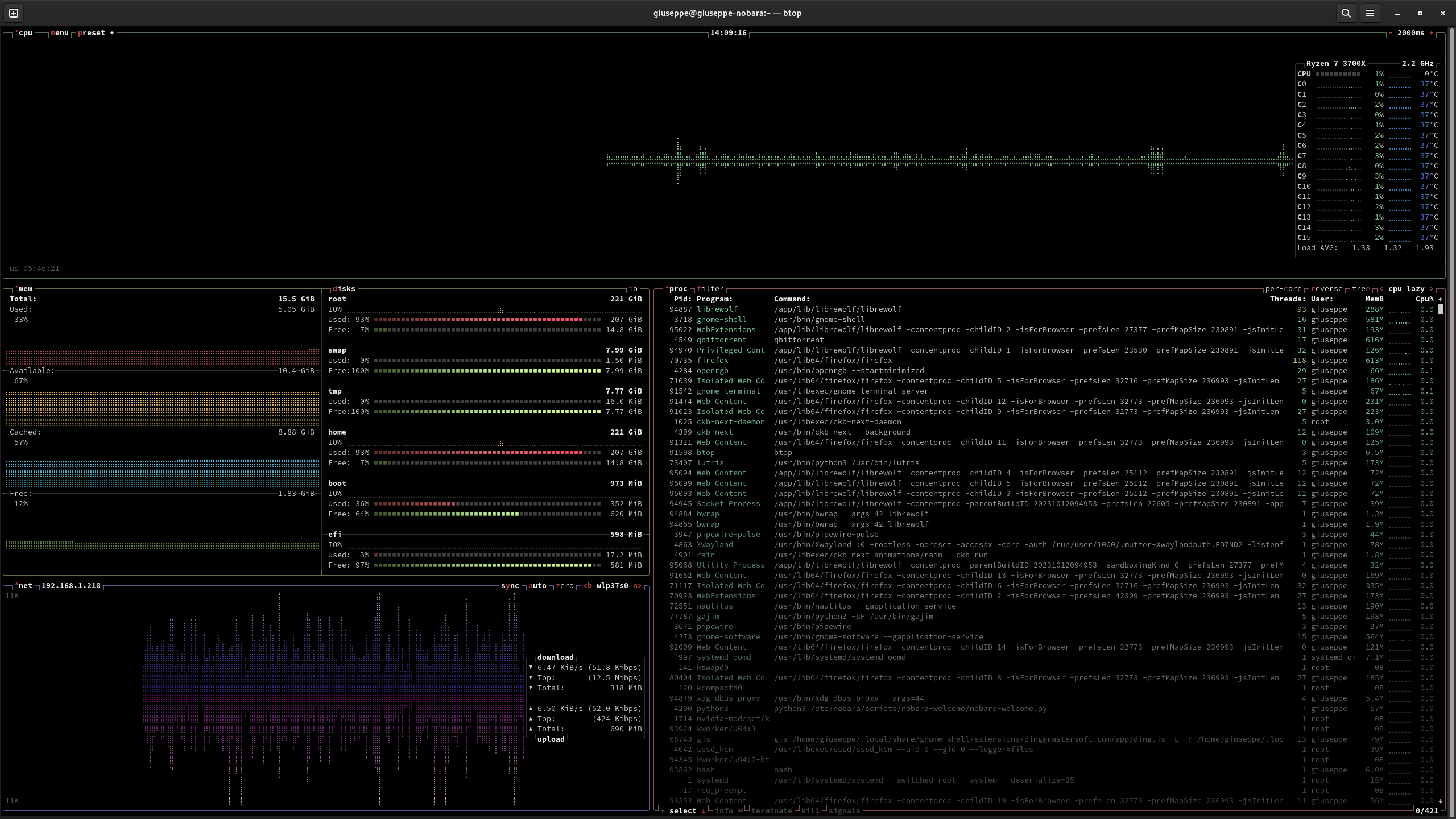
Task: Toggle per-core CPU usage in proc box
Action: pyautogui.click(x=1283, y=289)
